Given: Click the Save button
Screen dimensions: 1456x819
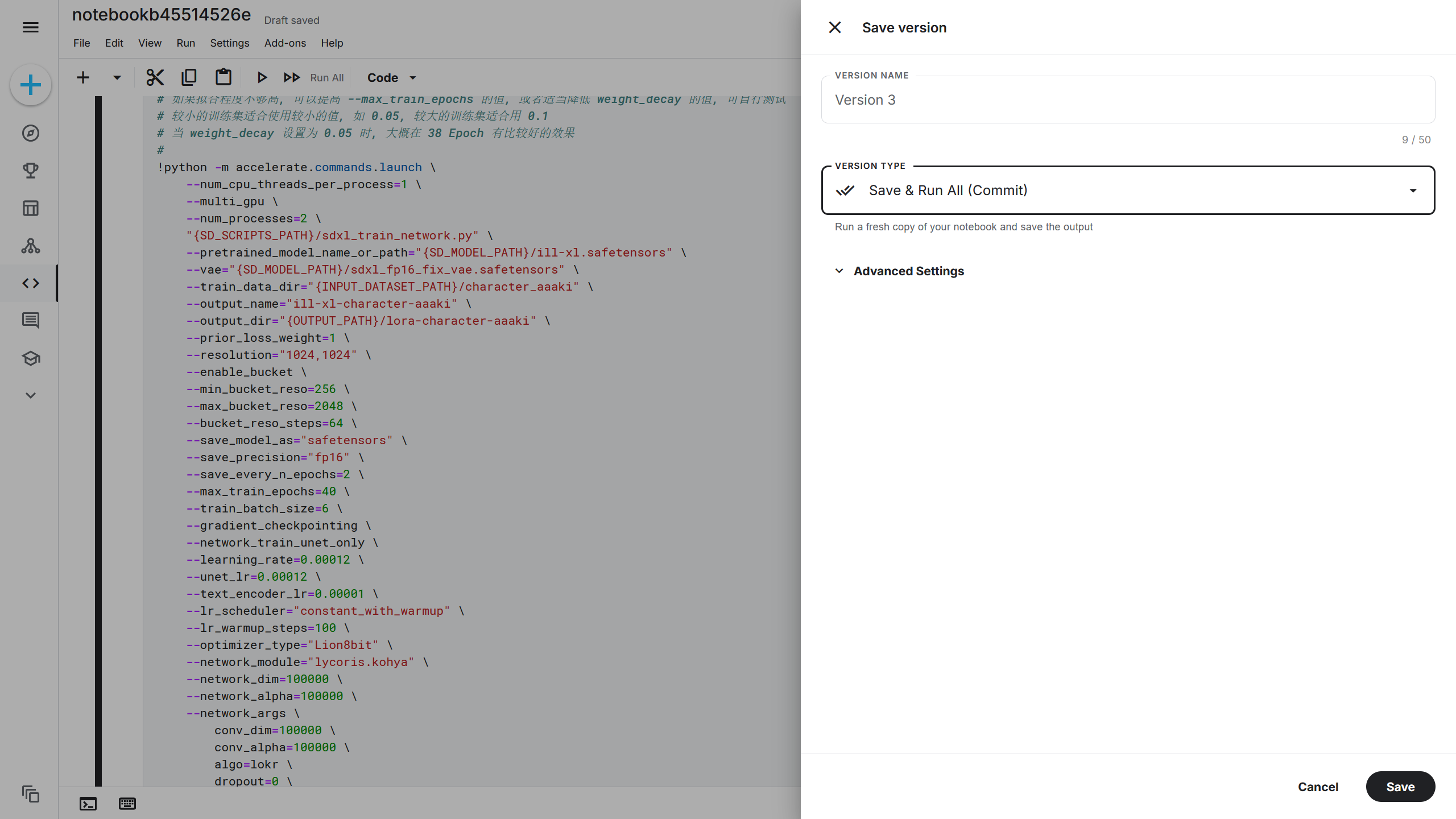Looking at the screenshot, I should [1400, 787].
